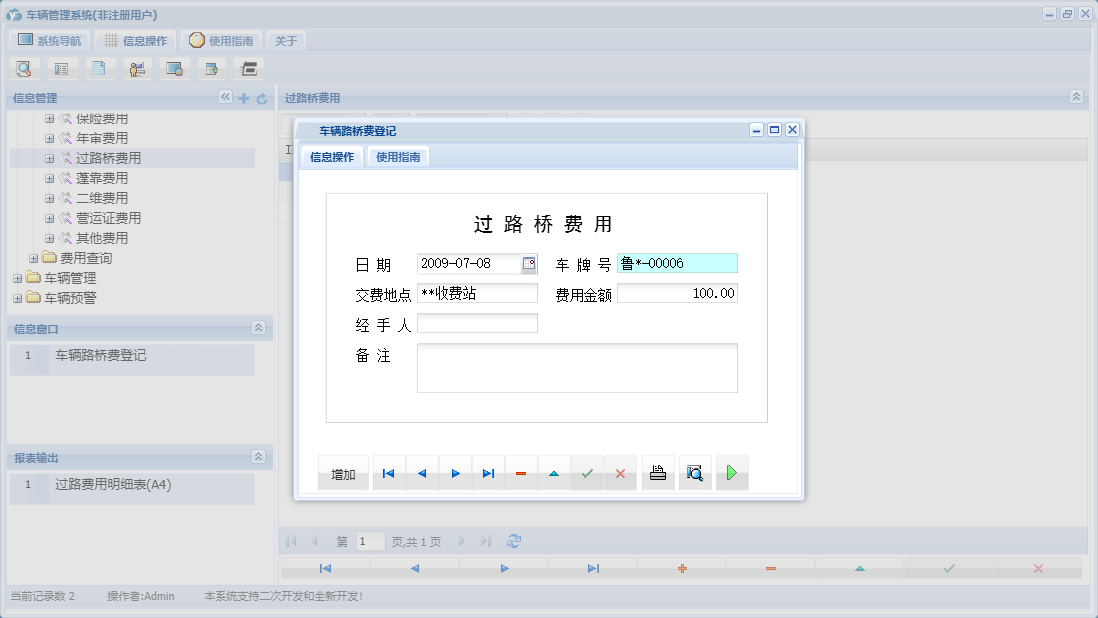Click the green execute arrow in the dialog

[732, 472]
